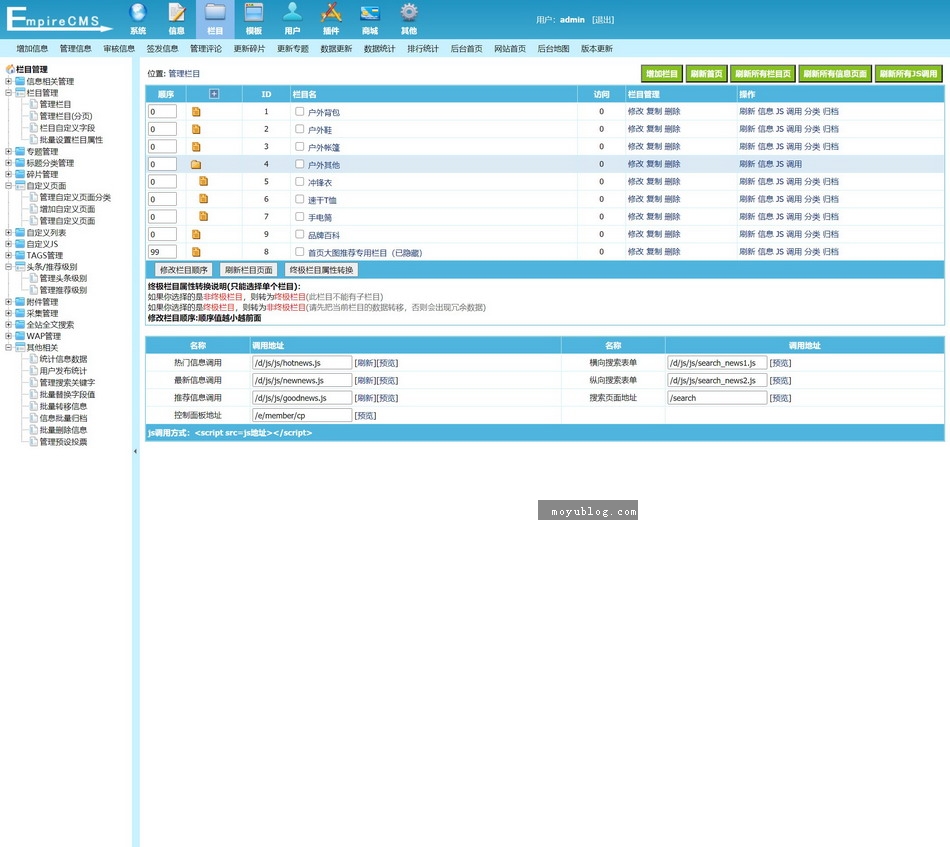Click the 热门信息调用 address field
The height and width of the screenshot is (847, 950).
click(x=302, y=363)
